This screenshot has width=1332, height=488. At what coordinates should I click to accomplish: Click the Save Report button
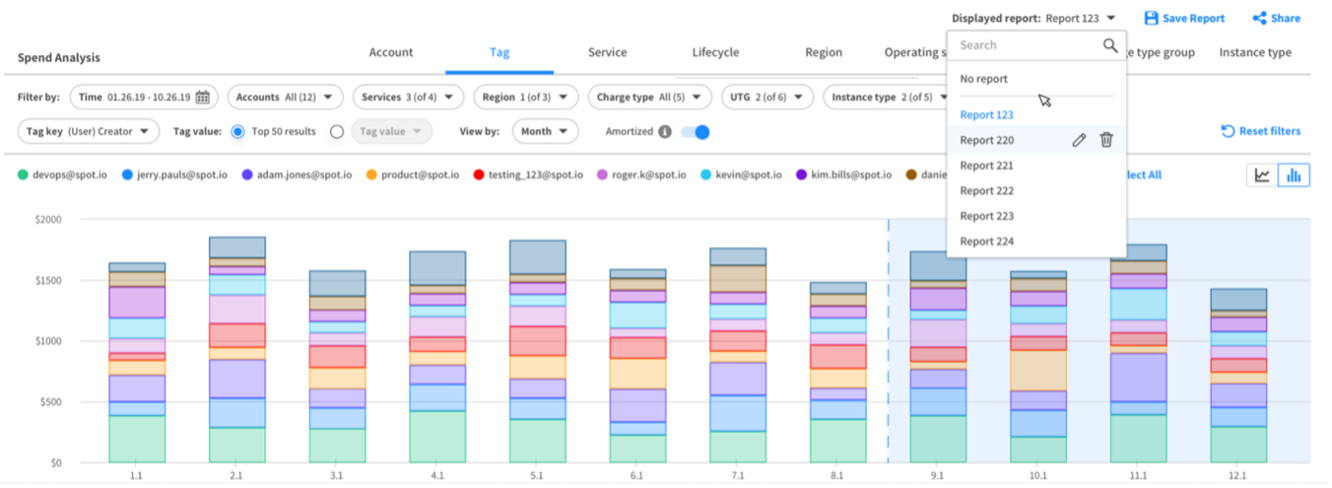tap(1184, 18)
